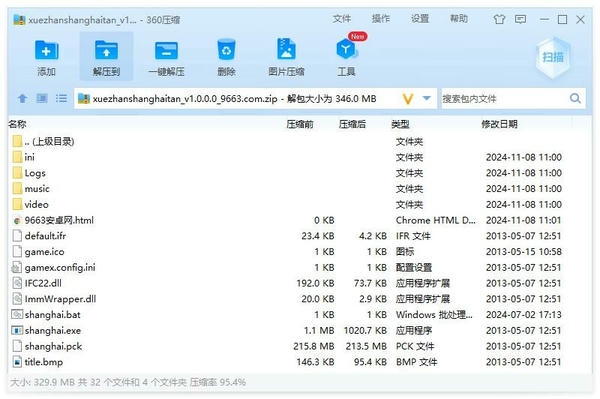
Task: Minimize the 360压缩 window
Action: [x=544, y=19]
